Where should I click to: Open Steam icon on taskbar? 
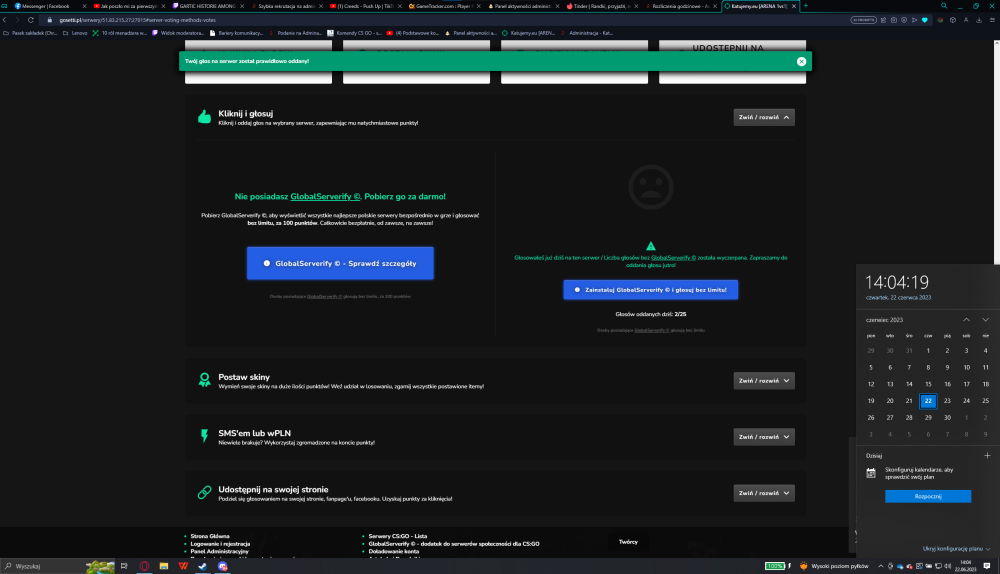click(203, 566)
